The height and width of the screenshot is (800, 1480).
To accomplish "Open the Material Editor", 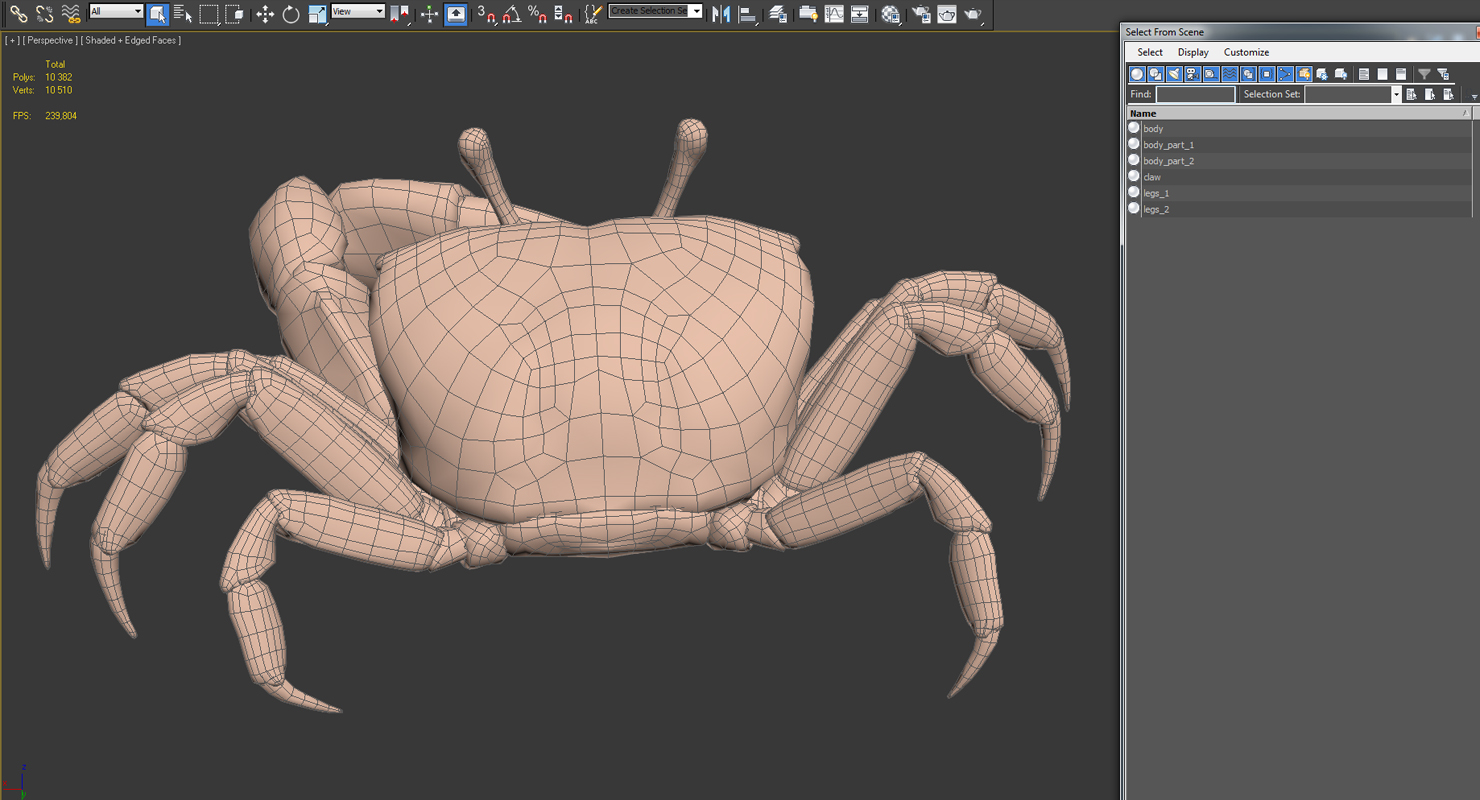I will point(890,14).
